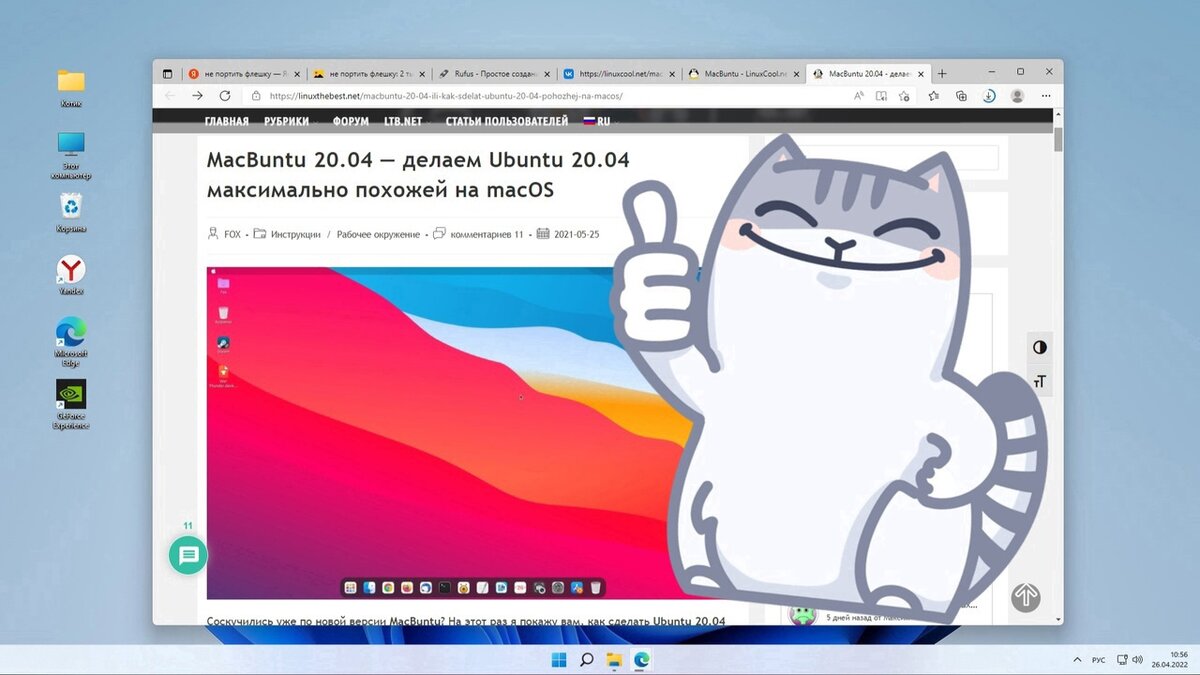The width and height of the screenshot is (1200, 675).
Task: Open the RU language dropdown
Action: click(x=601, y=121)
